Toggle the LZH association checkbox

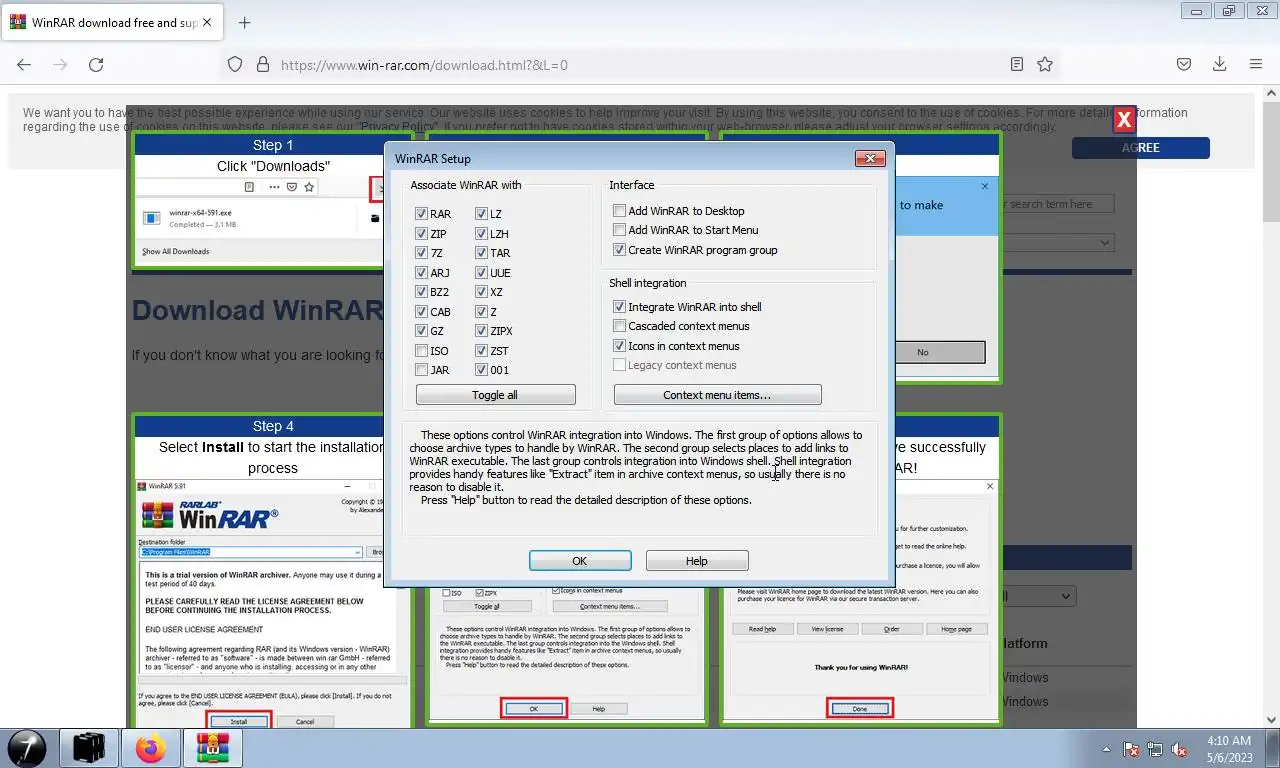[x=482, y=234]
